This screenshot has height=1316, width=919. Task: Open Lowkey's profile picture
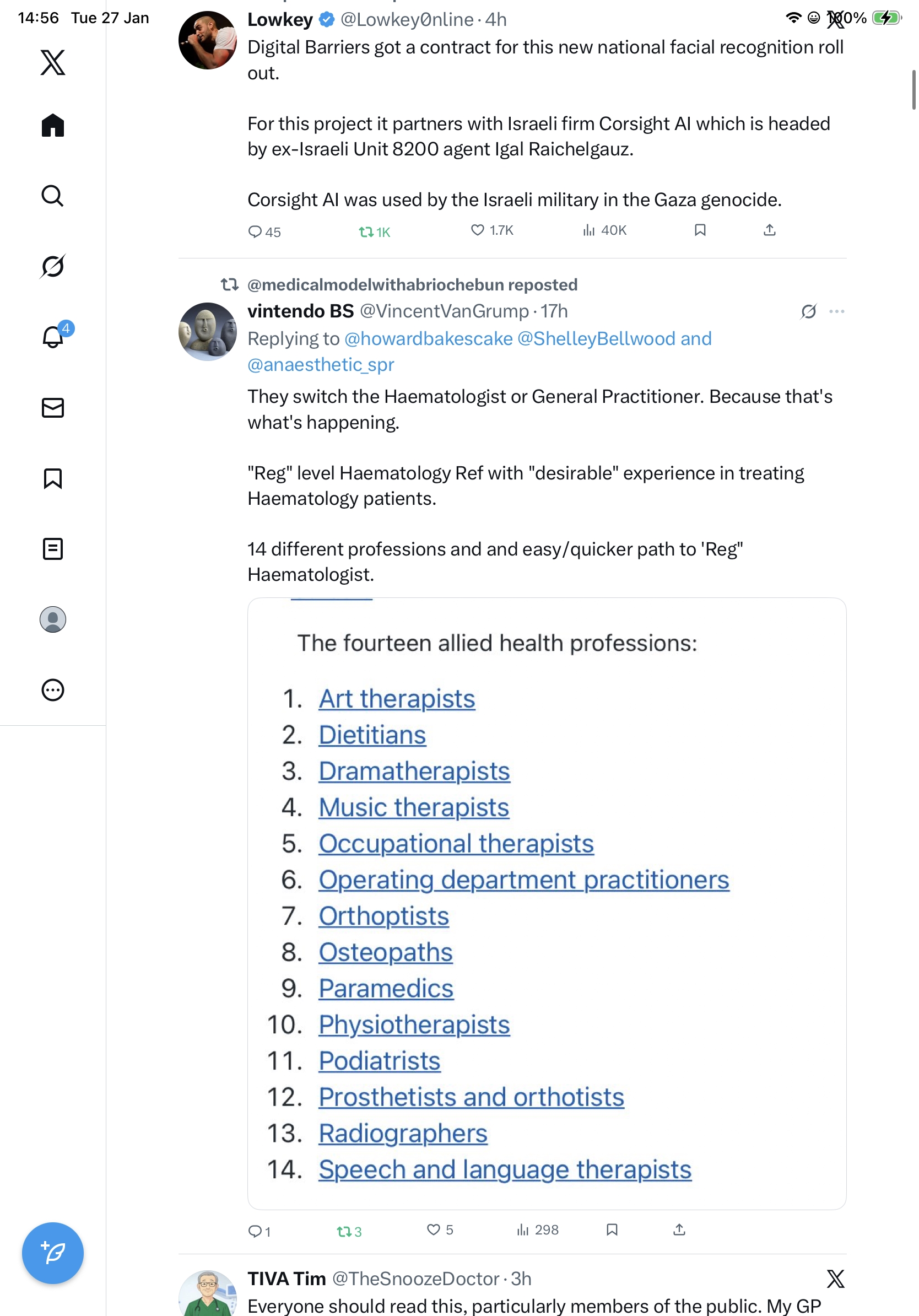point(207,40)
